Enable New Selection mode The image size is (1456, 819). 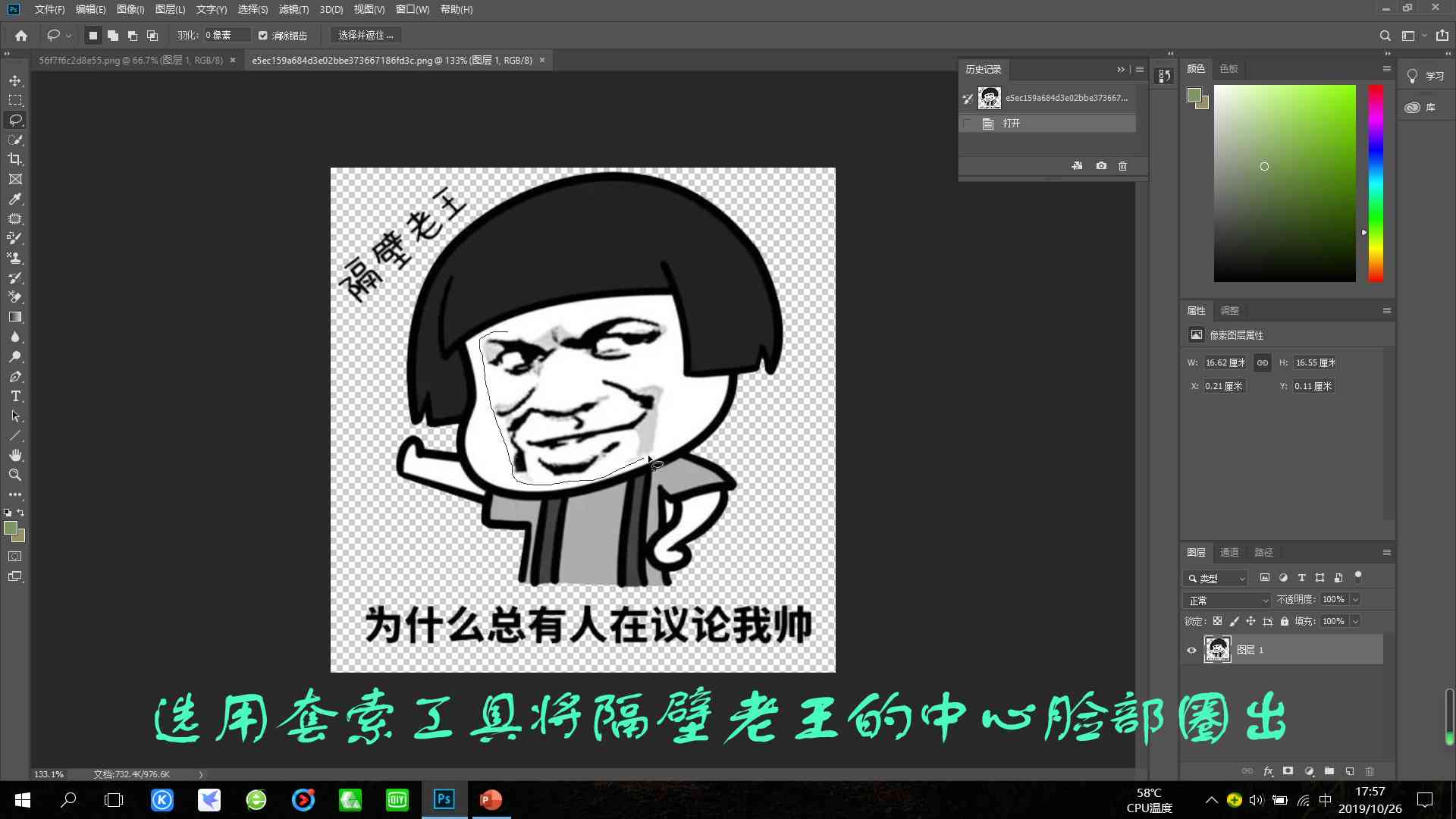pos(93,36)
